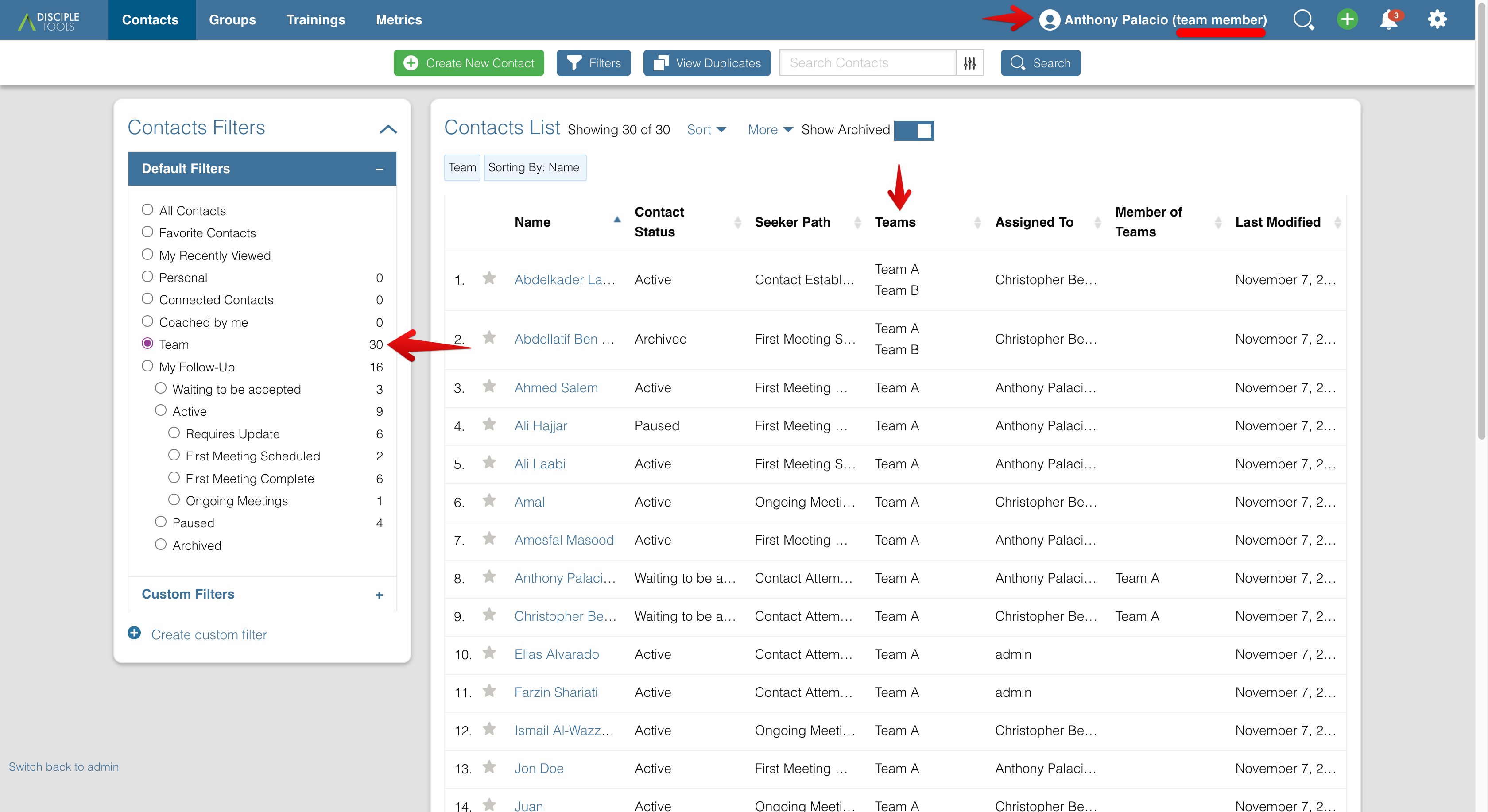Open advanced search options sliders icon
The image size is (1488, 812).
coord(970,63)
